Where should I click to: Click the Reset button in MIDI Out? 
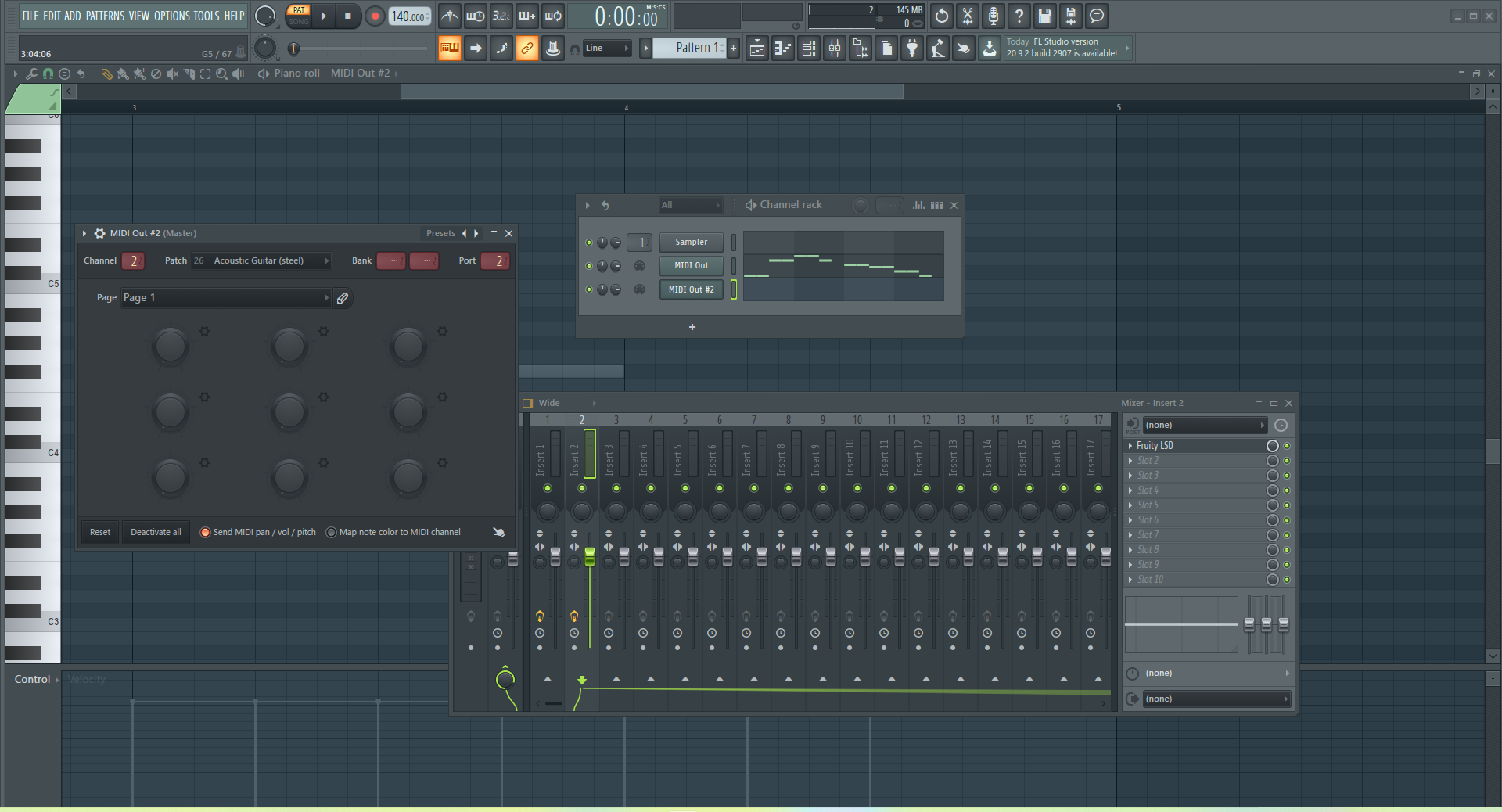tap(100, 532)
